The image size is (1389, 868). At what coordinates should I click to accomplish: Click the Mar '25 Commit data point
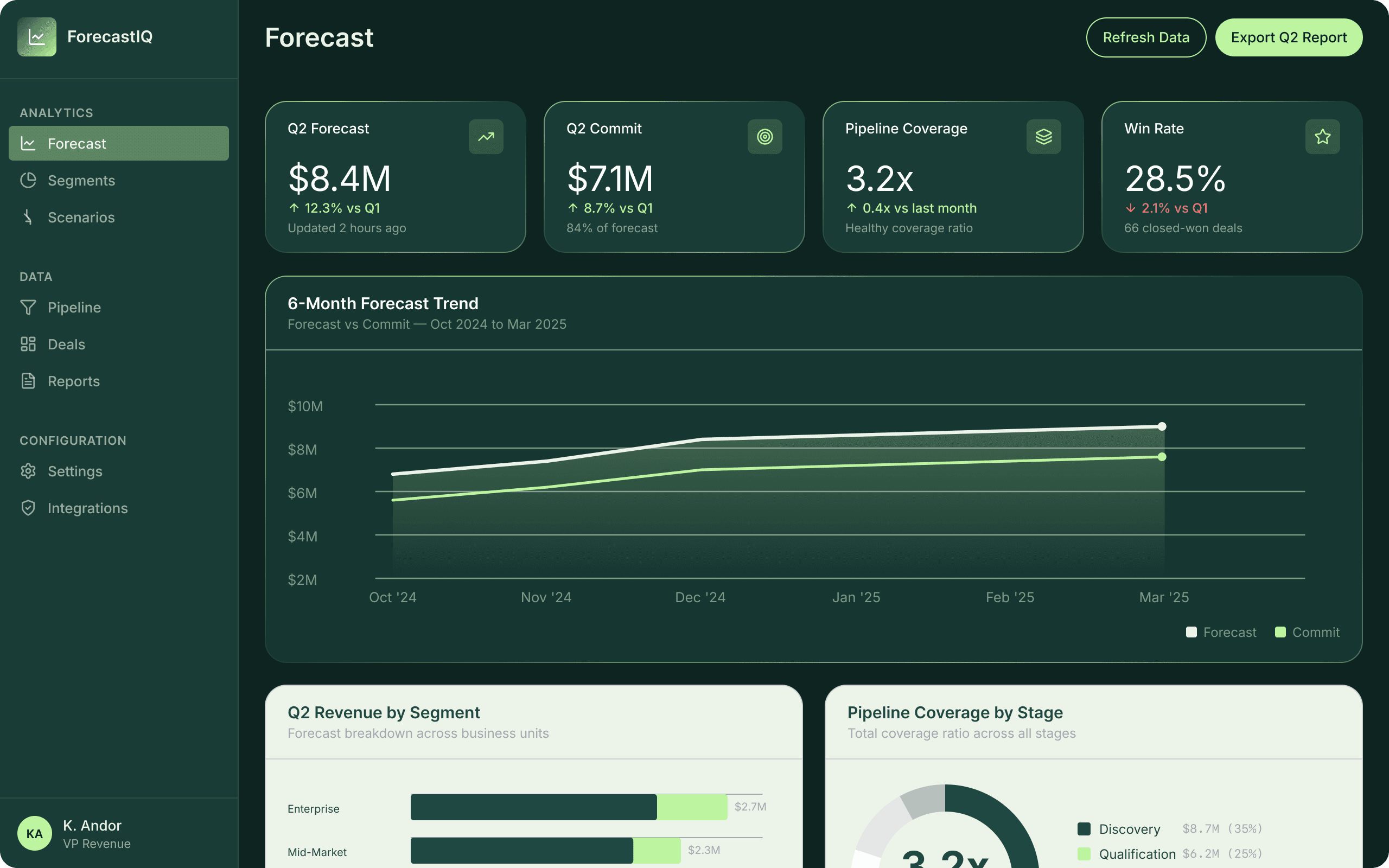click(x=1162, y=457)
